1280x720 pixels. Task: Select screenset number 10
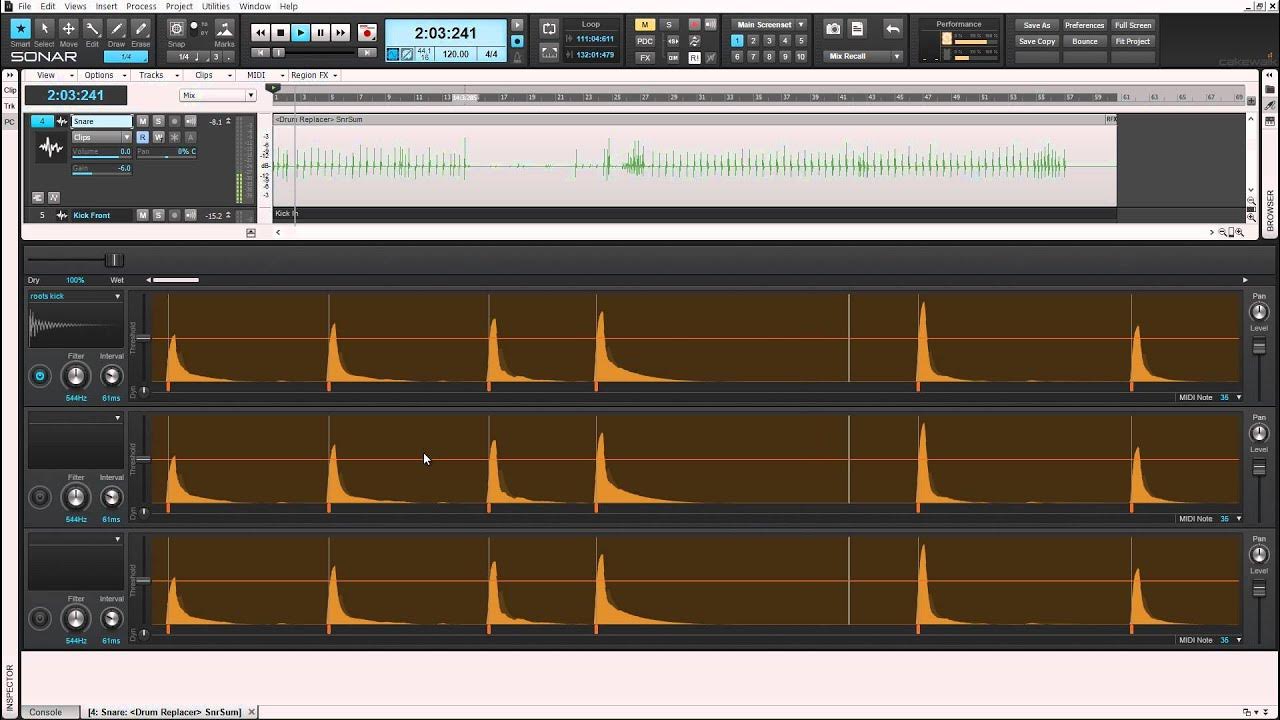click(x=801, y=57)
